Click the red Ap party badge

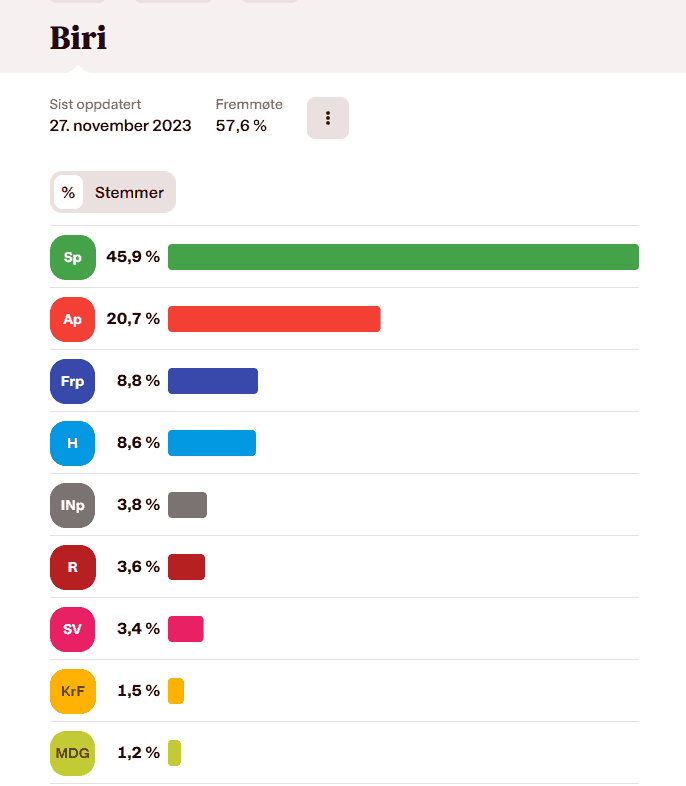[x=73, y=319]
